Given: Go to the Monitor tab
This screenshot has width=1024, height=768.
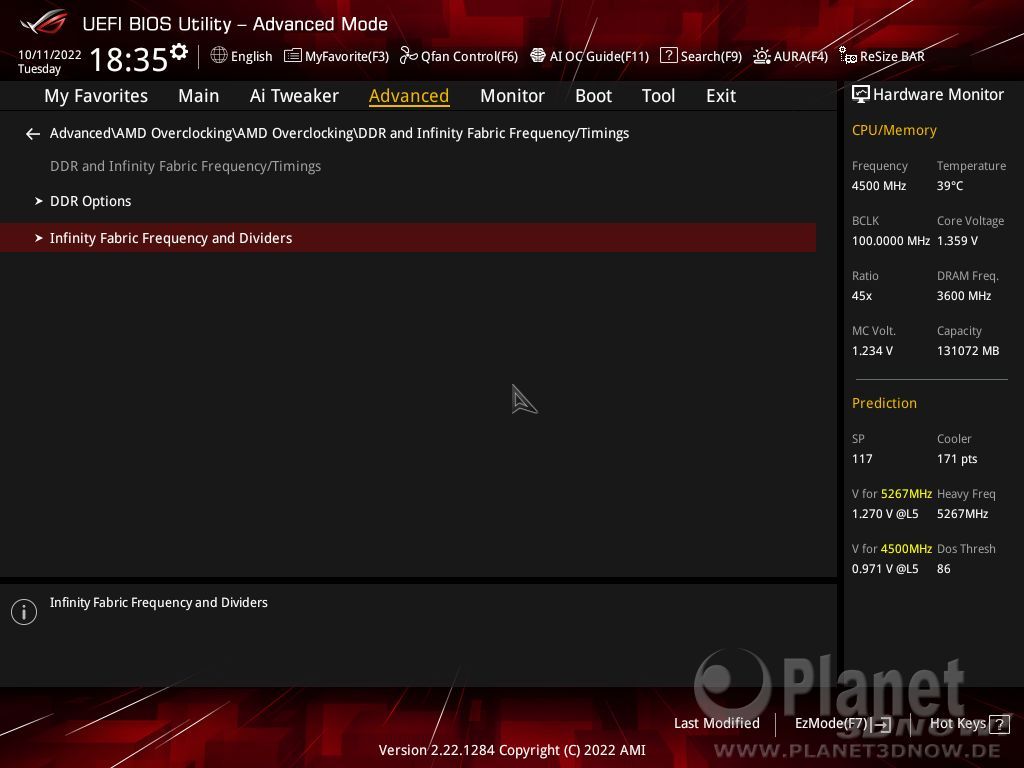Looking at the screenshot, I should [513, 96].
